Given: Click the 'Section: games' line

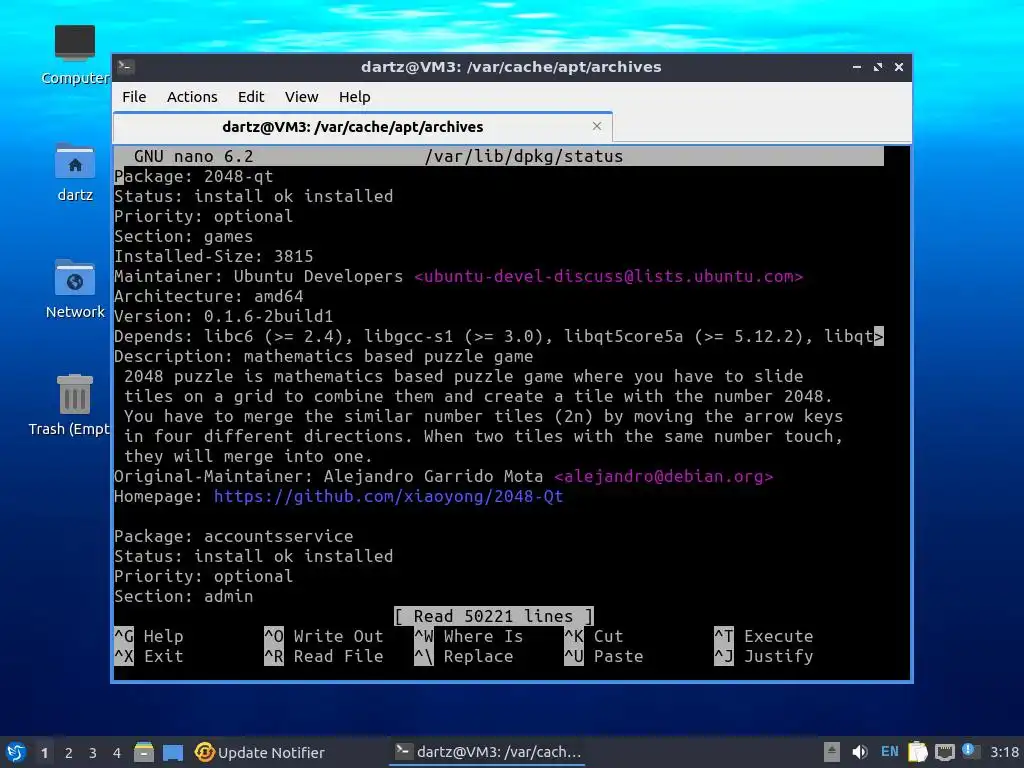Looking at the screenshot, I should pos(184,236).
